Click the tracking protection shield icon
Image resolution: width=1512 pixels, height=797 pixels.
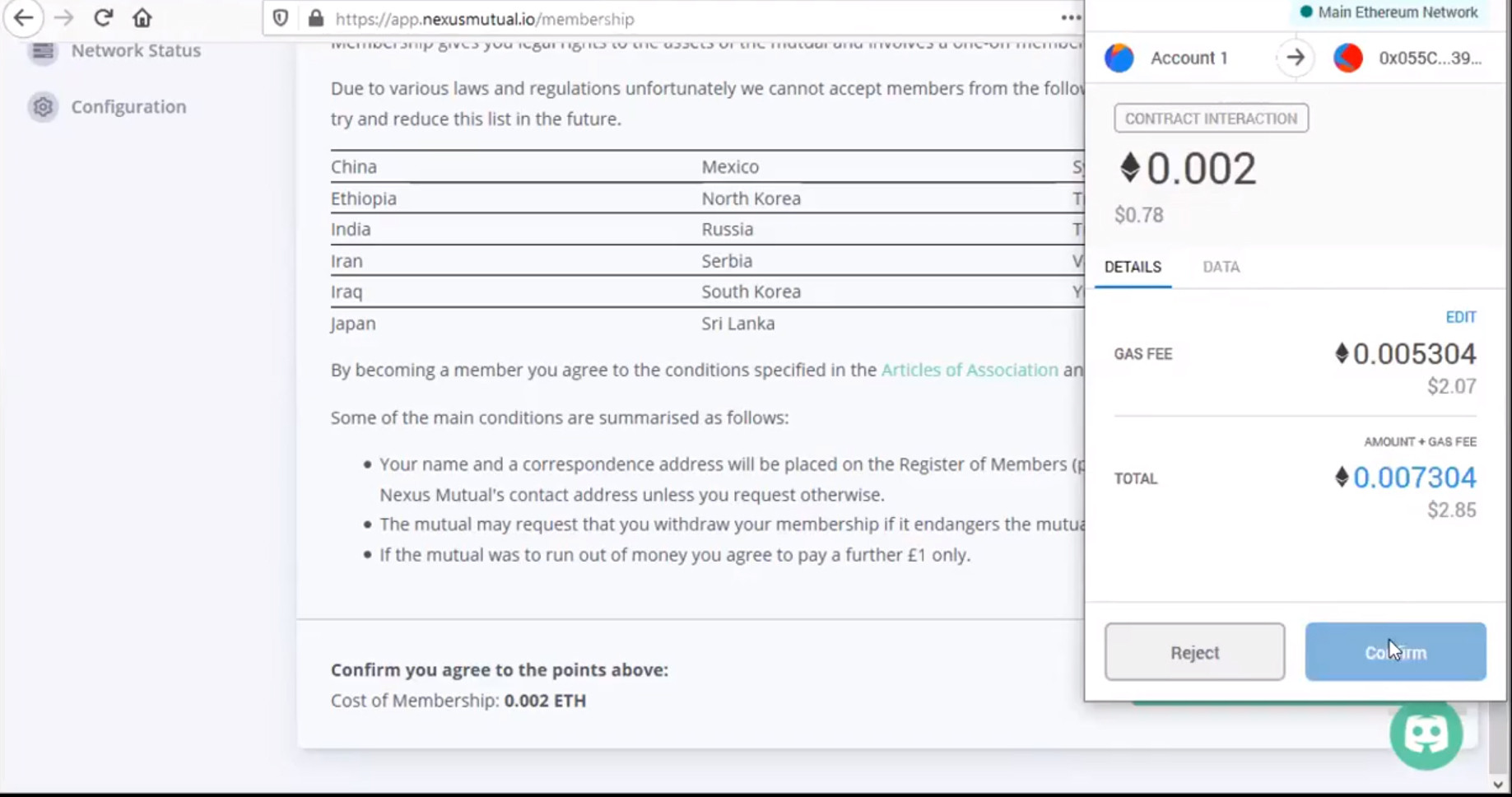tap(281, 18)
